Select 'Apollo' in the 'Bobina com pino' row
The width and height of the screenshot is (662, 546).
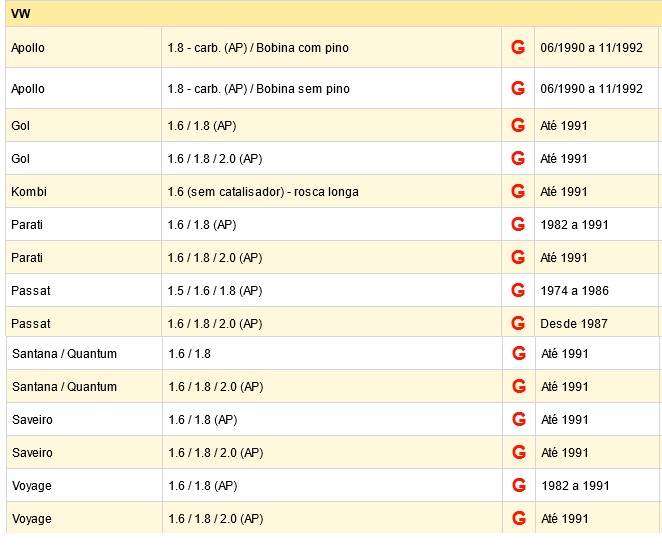coord(28,48)
